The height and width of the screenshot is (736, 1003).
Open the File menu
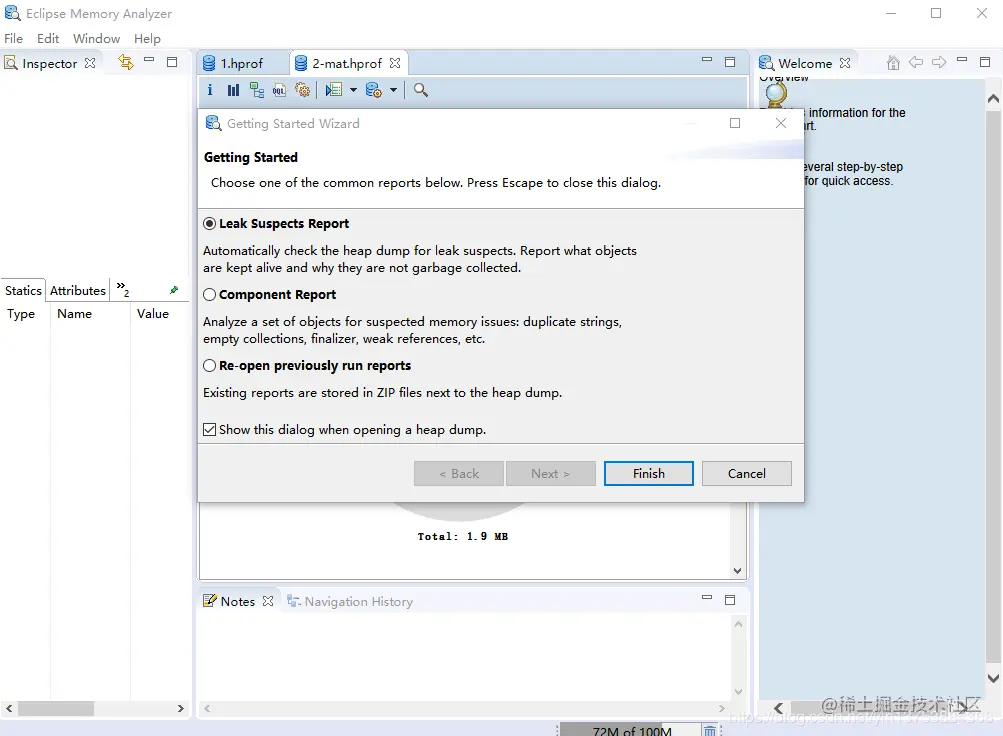[x=13, y=38]
